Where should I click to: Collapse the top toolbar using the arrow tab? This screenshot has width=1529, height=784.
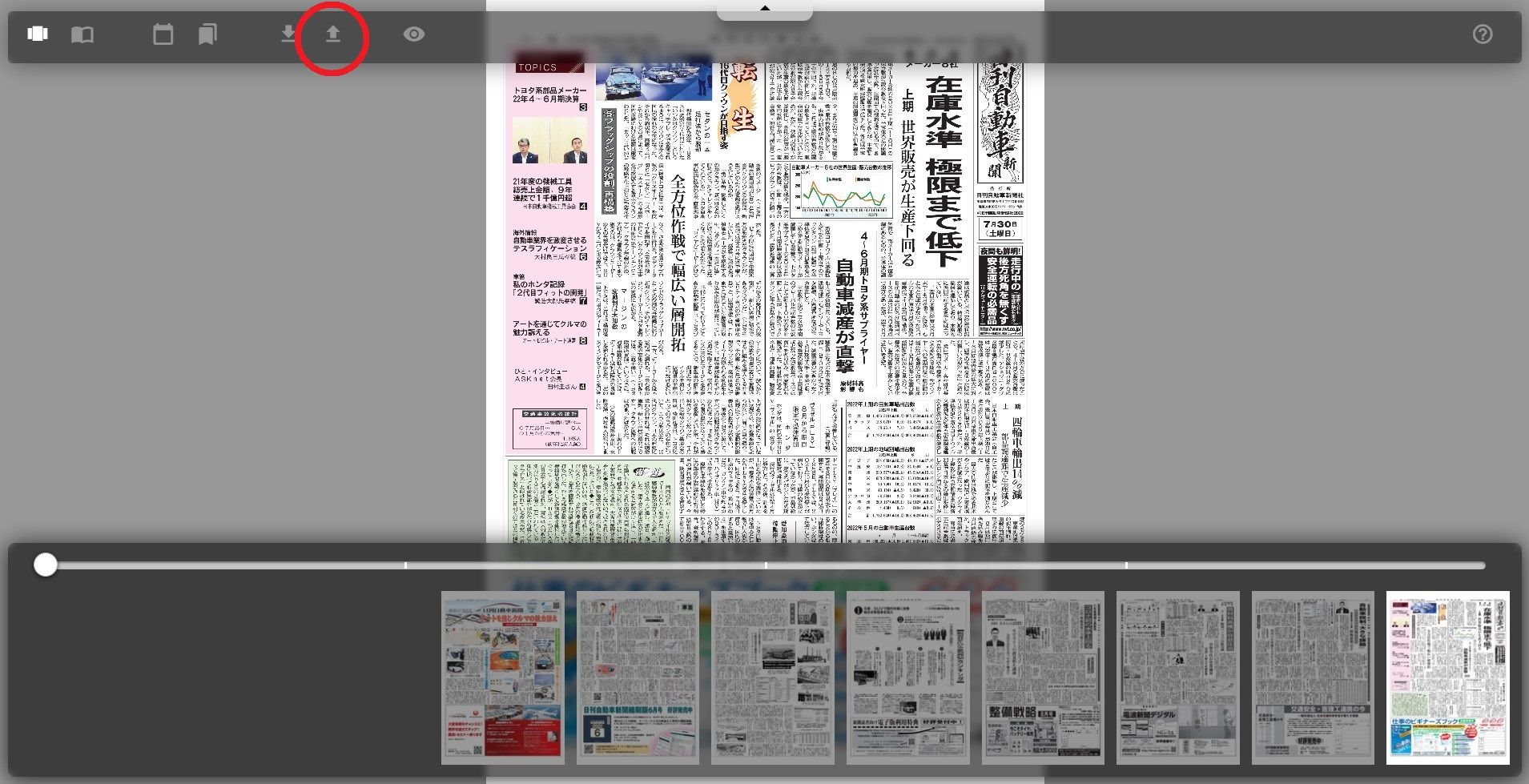[x=764, y=10]
